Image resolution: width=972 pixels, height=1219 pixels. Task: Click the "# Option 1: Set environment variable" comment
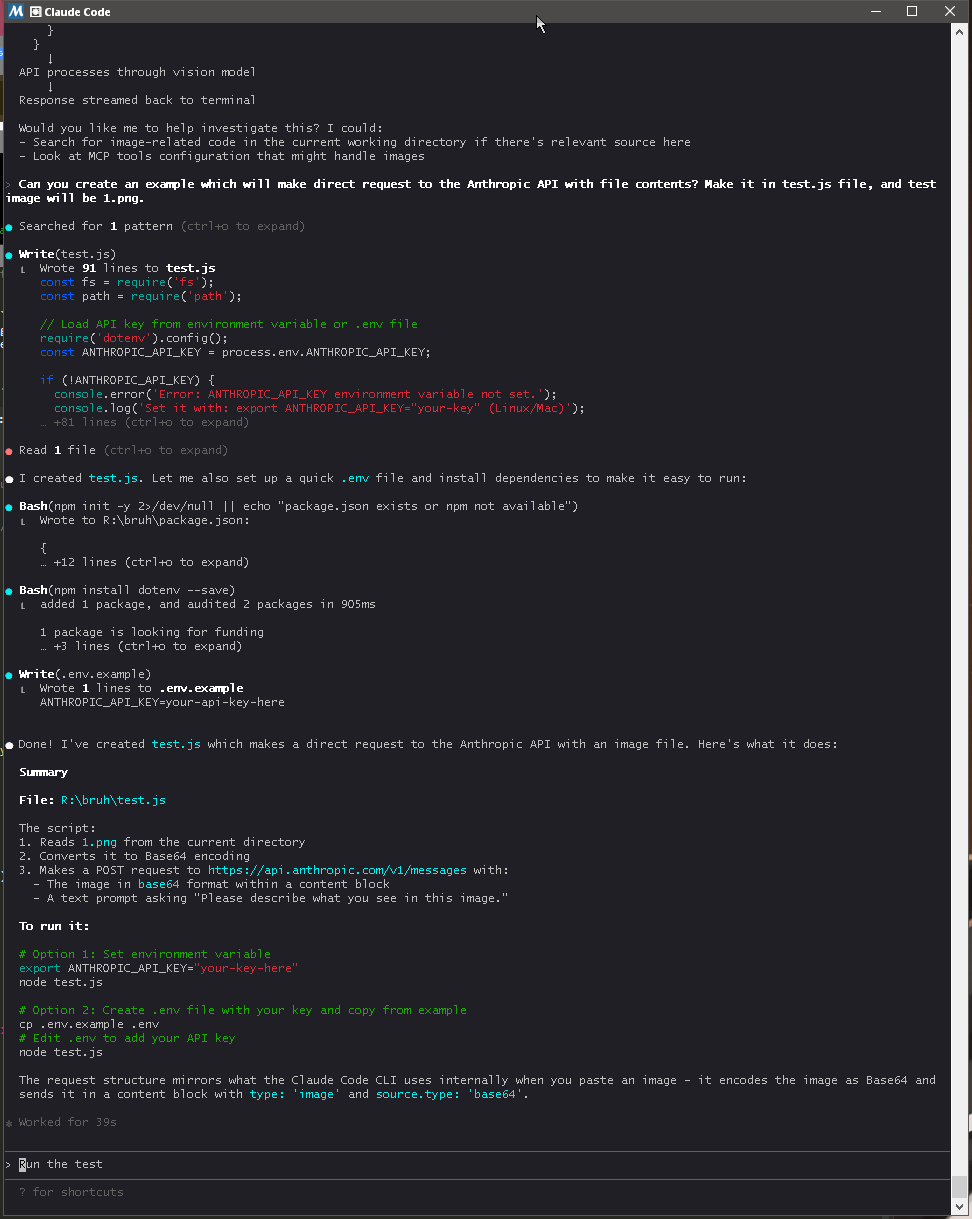click(x=145, y=954)
